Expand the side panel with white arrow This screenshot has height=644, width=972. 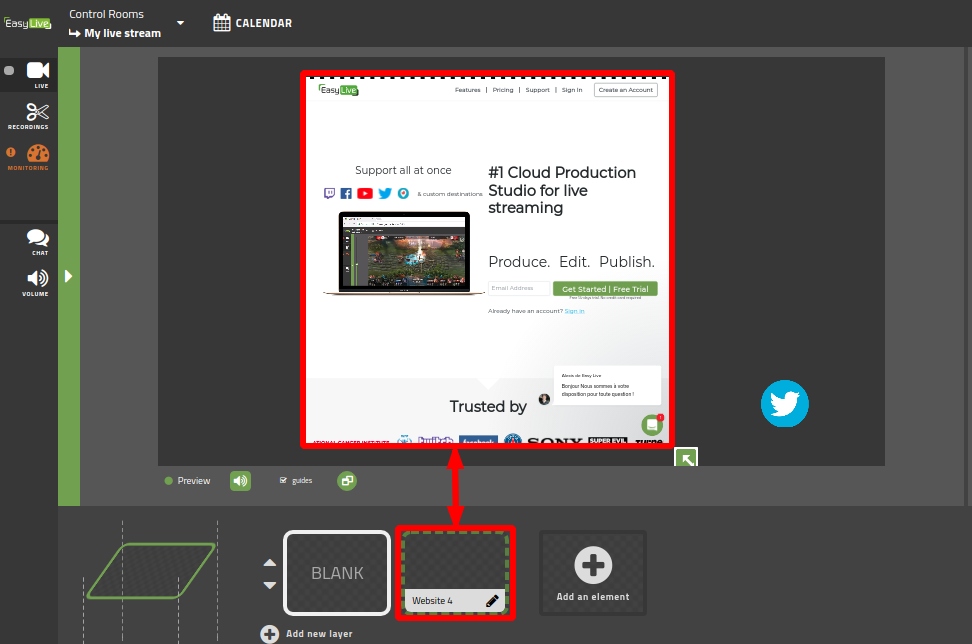click(x=68, y=276)
